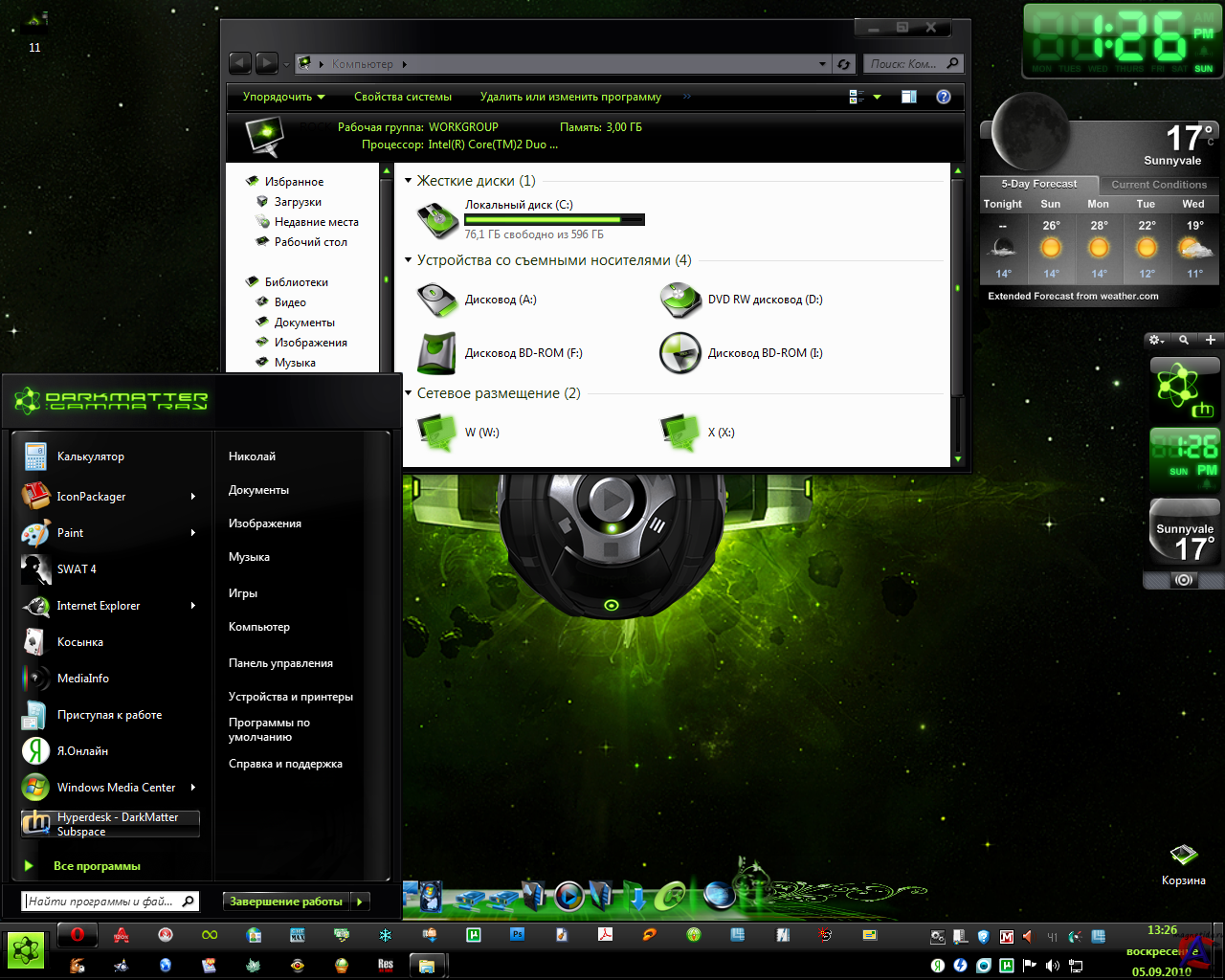Open Local Disk (C:) drive icon

point(437,220)
